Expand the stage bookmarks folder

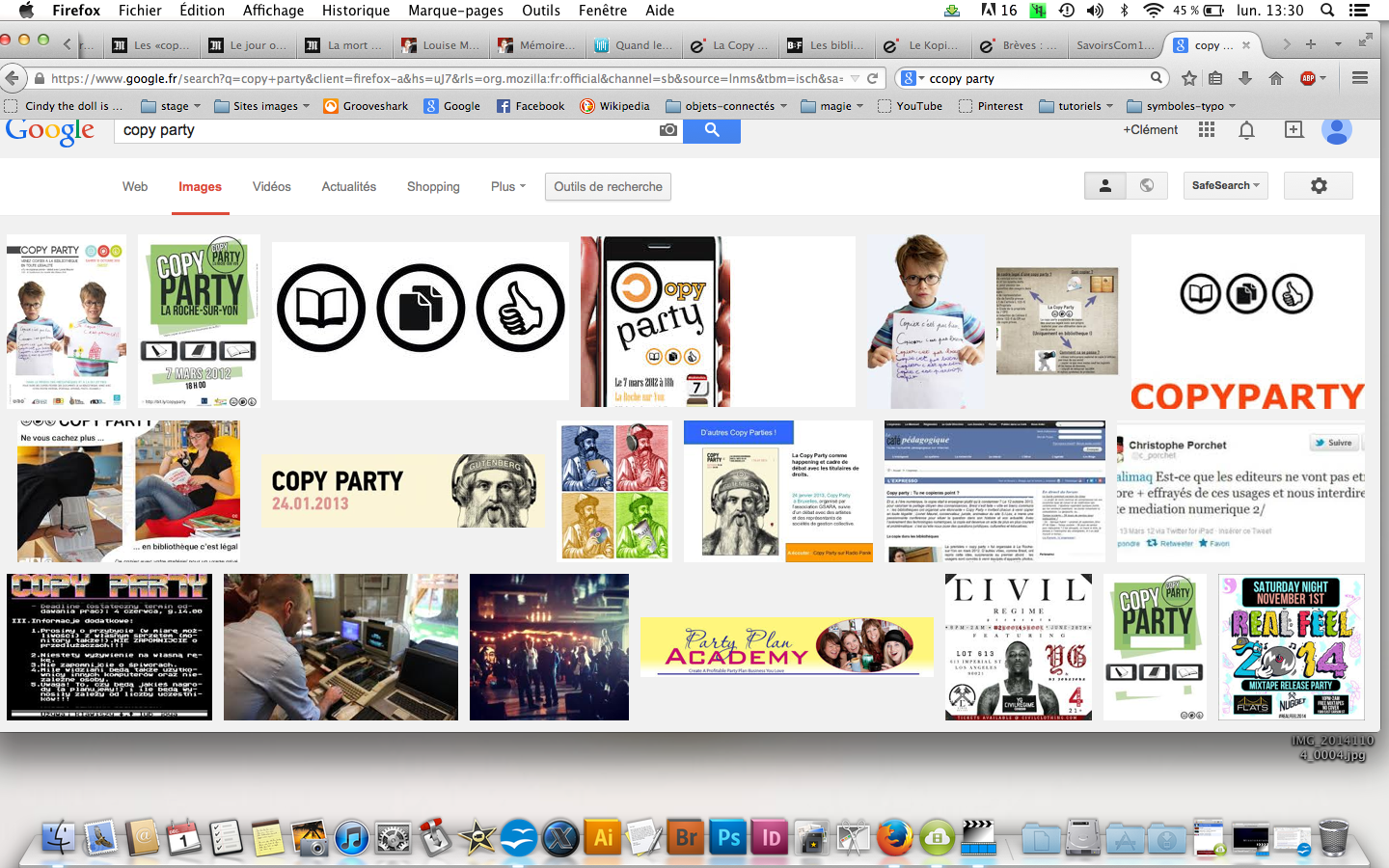click(x=171, y=106)
